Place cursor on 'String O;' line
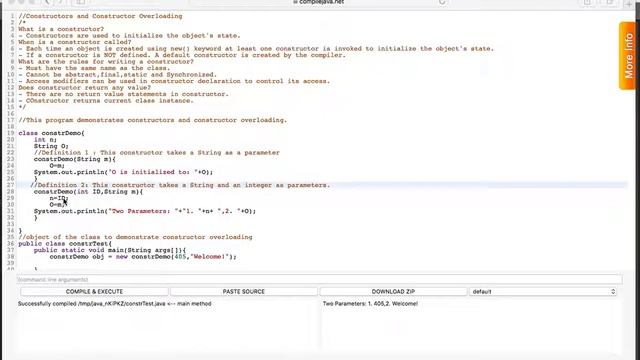This screenshot has width=640, height=360. tap(51, 146)
